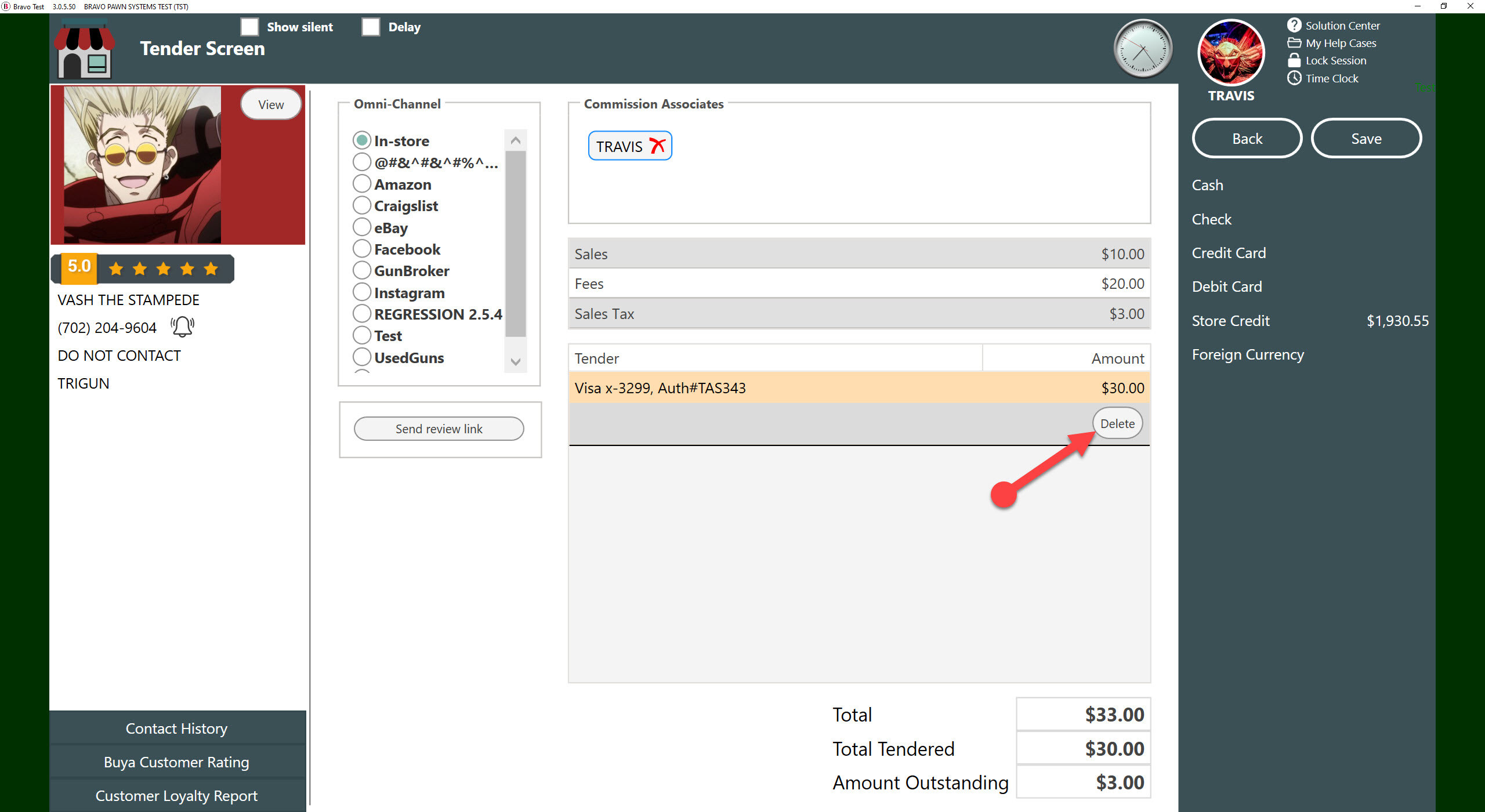Open Solution Center help icon

pyautogui.click(x=1294, y=25)
